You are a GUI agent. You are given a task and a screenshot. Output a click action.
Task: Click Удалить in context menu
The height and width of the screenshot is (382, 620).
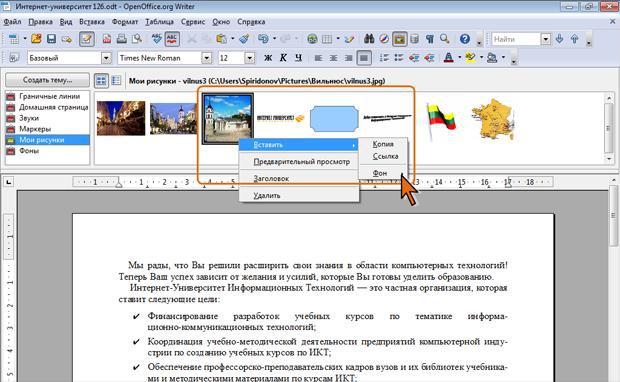pos(299,195)
